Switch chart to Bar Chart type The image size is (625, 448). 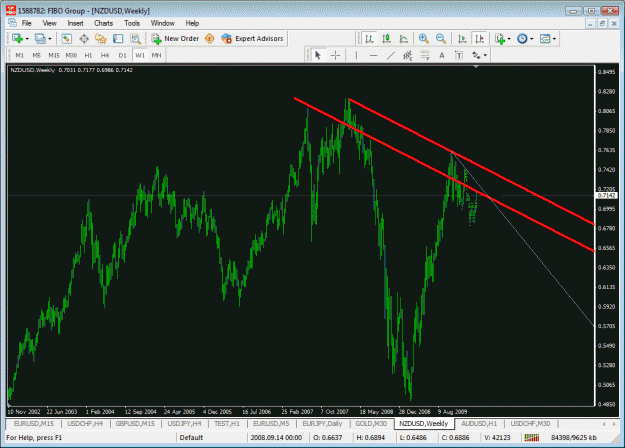pyautogui.click(x=369, y=39)
